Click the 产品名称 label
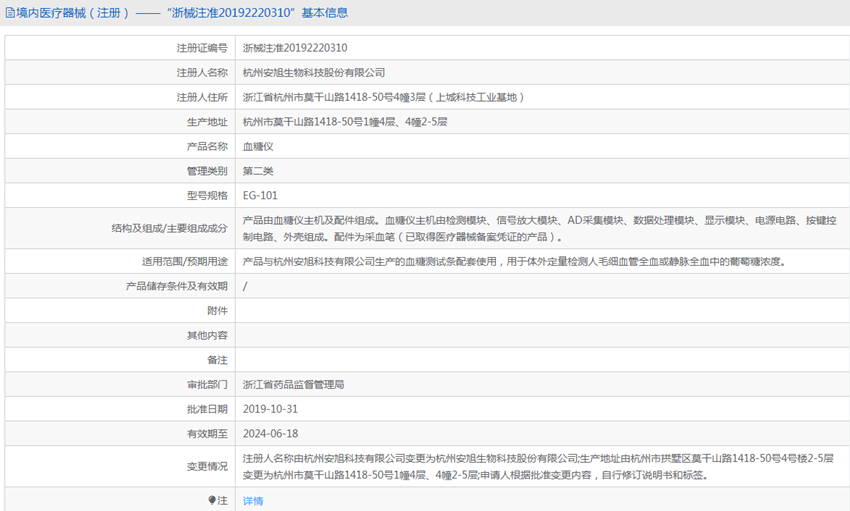 [207, 146]
